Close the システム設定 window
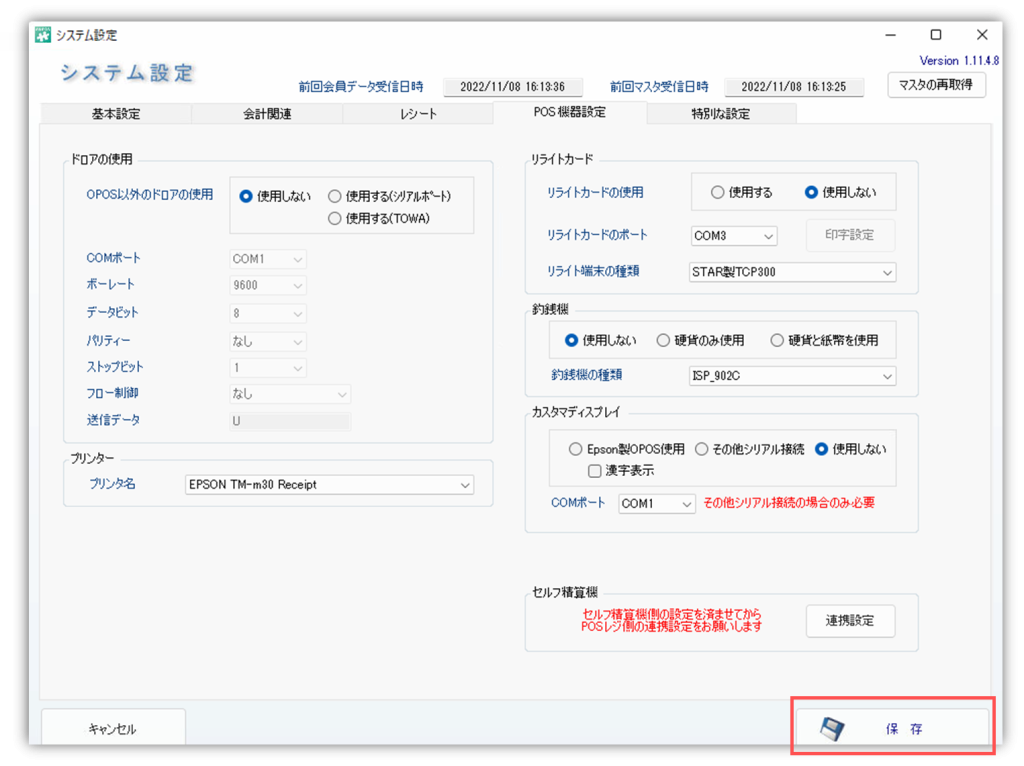This screenshot has width=1024, height=766. 982,35
